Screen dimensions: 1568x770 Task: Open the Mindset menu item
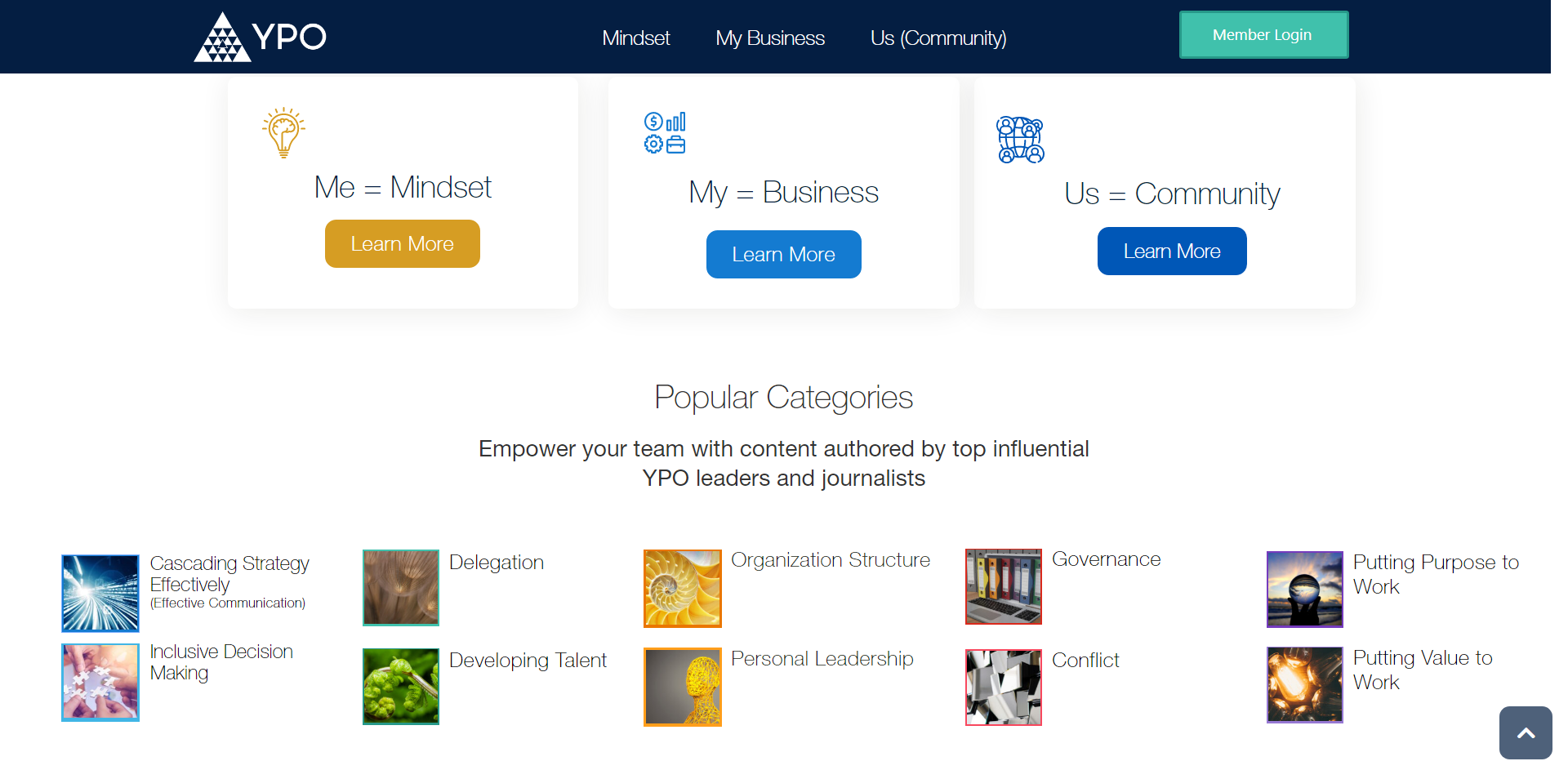(x=635, y=38)
